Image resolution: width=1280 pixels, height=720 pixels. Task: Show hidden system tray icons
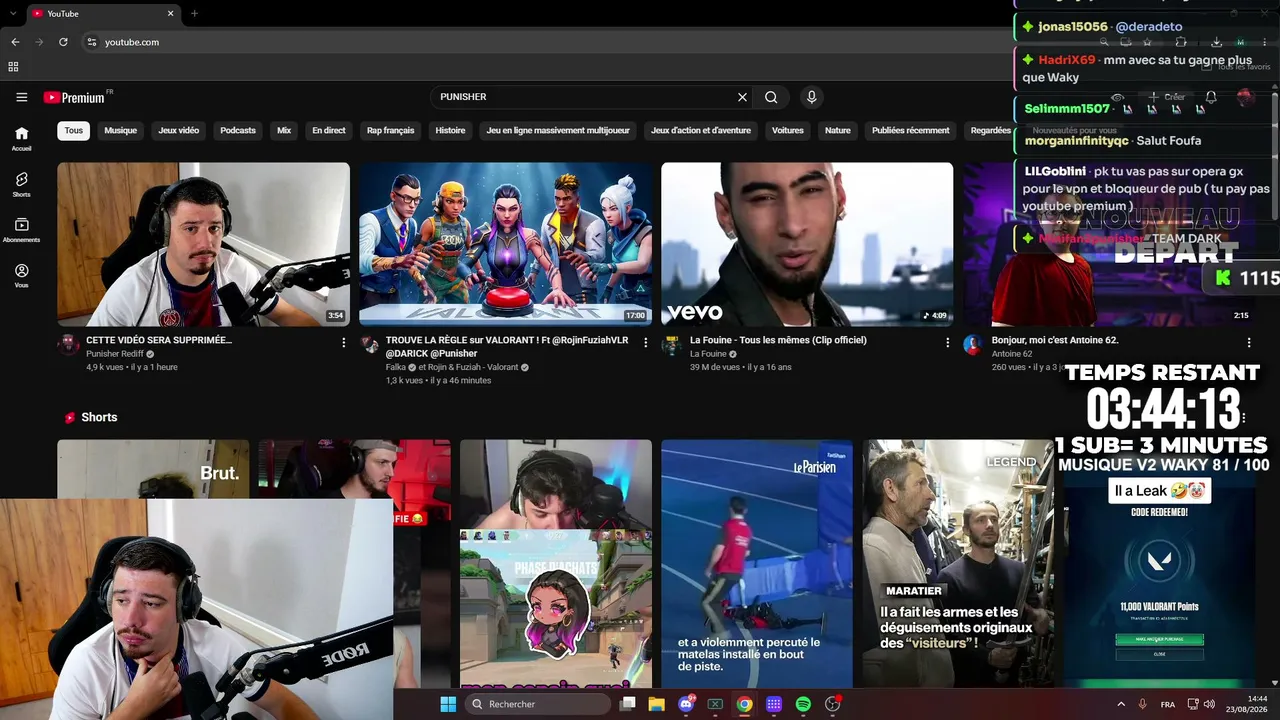click(1120, 704)
